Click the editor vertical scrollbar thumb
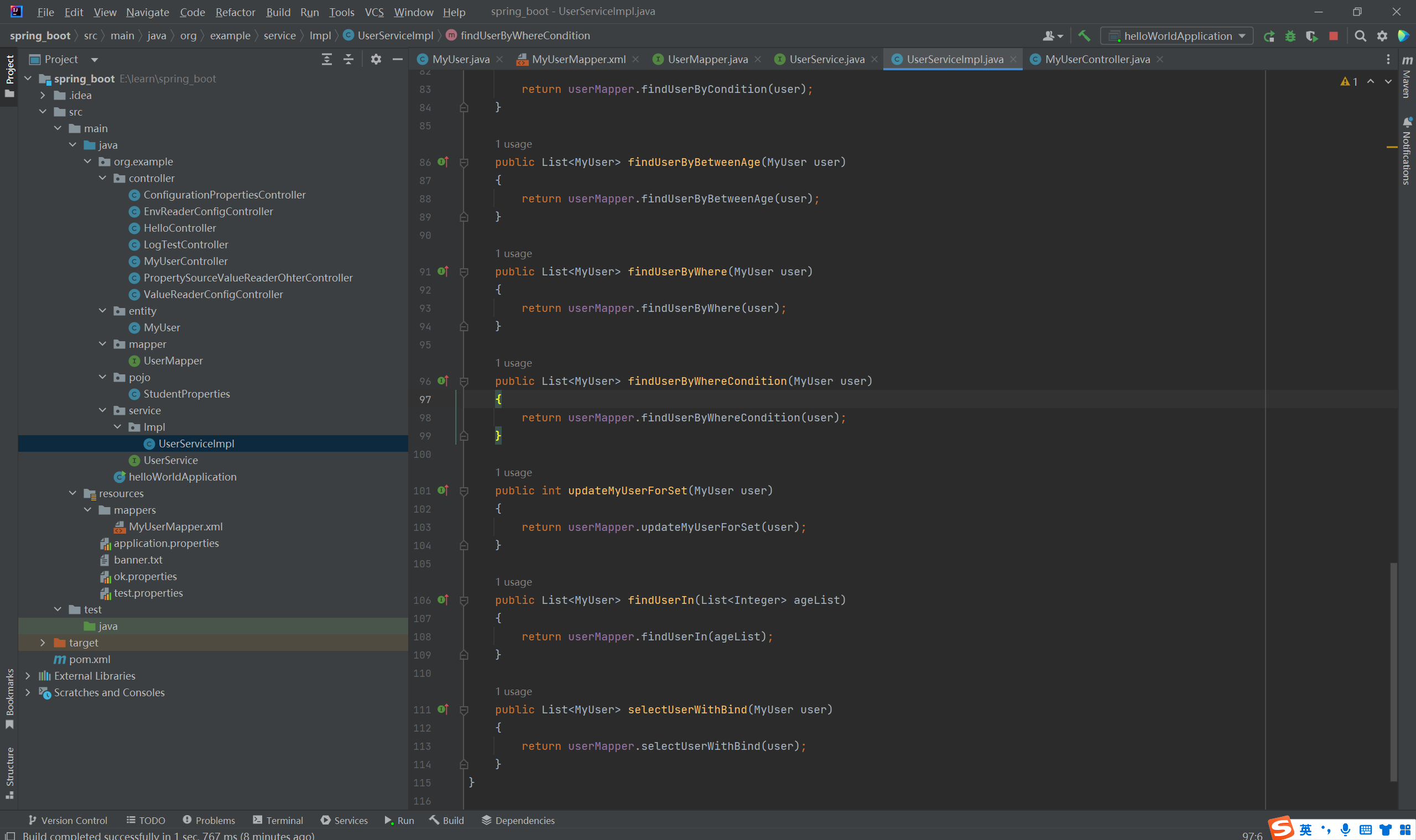This screenshot has width=1416, height=840. coord(1393,671)
